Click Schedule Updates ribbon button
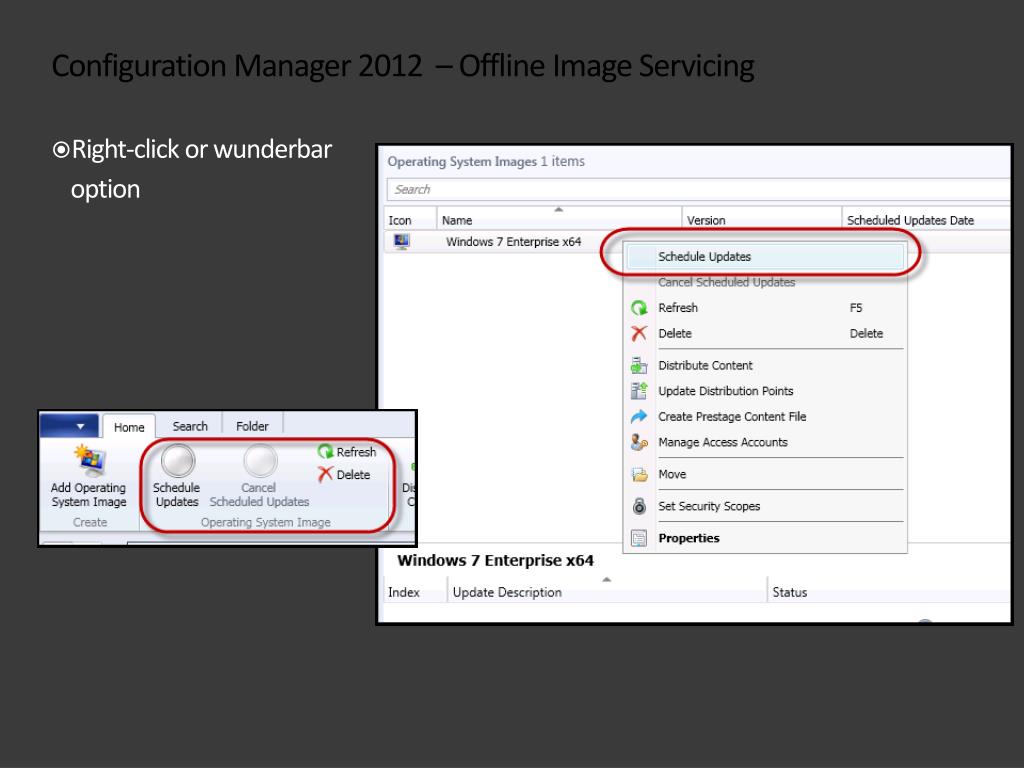 (x=176, y=477)
